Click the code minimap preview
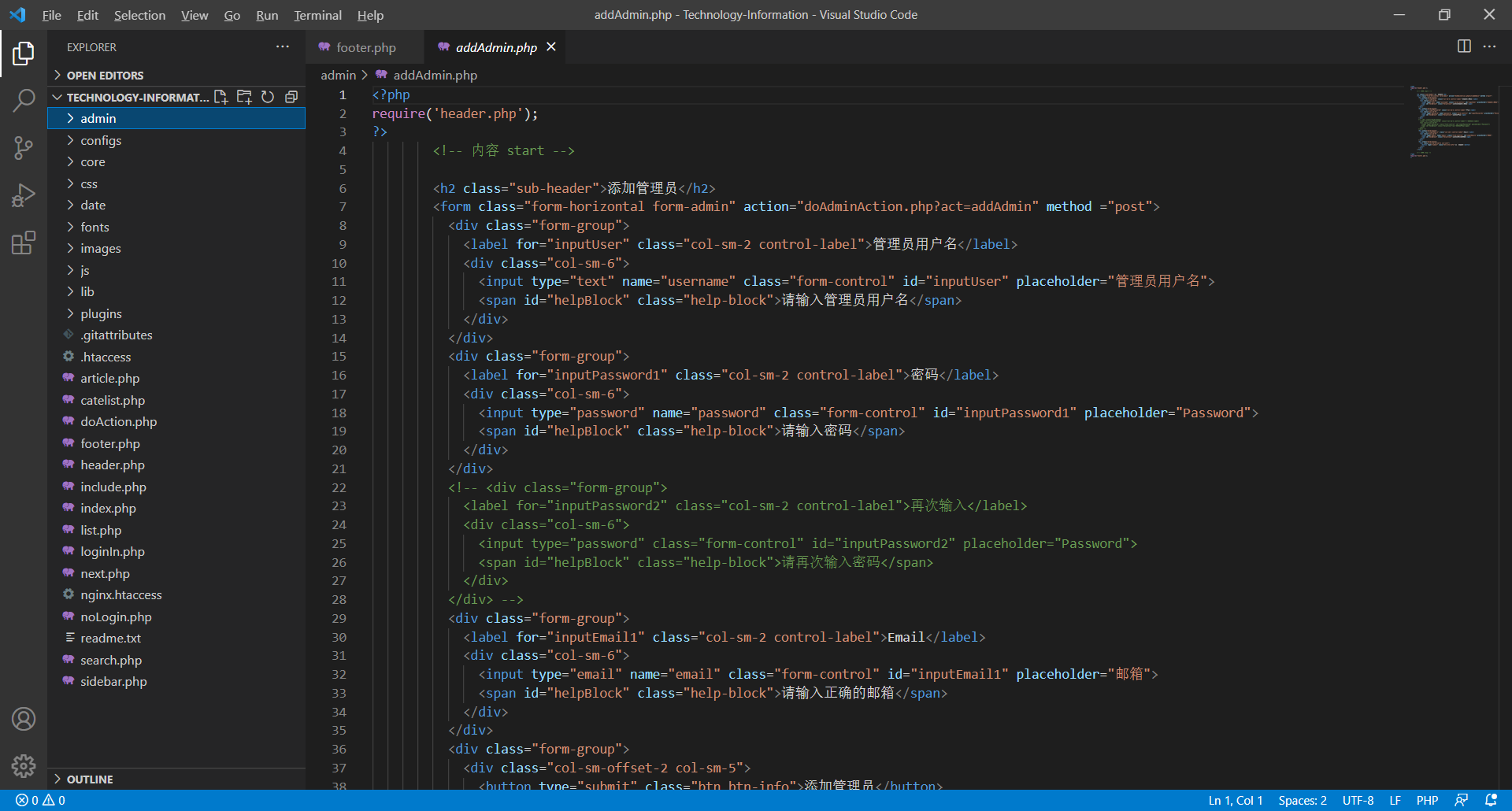The height and width of the screenshot is (811, 1512). point(1453,122)
